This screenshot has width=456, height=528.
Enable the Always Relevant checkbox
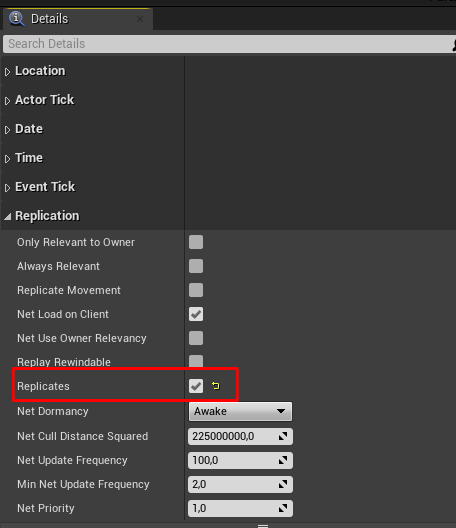pos(196,266)
